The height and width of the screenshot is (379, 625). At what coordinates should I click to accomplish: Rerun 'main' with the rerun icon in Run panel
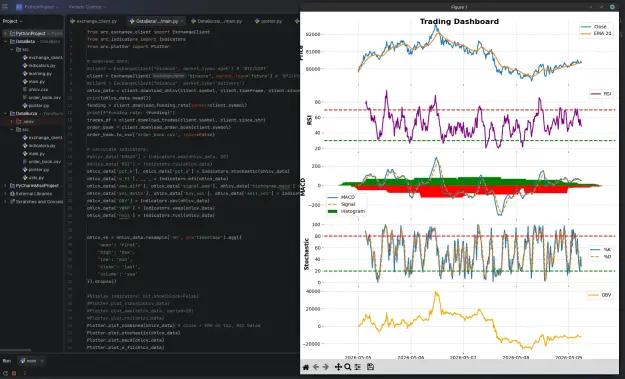coord(6,373)
